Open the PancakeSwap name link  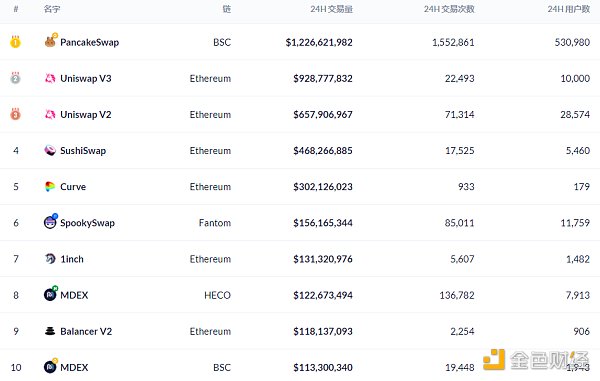tap(90, 42)
